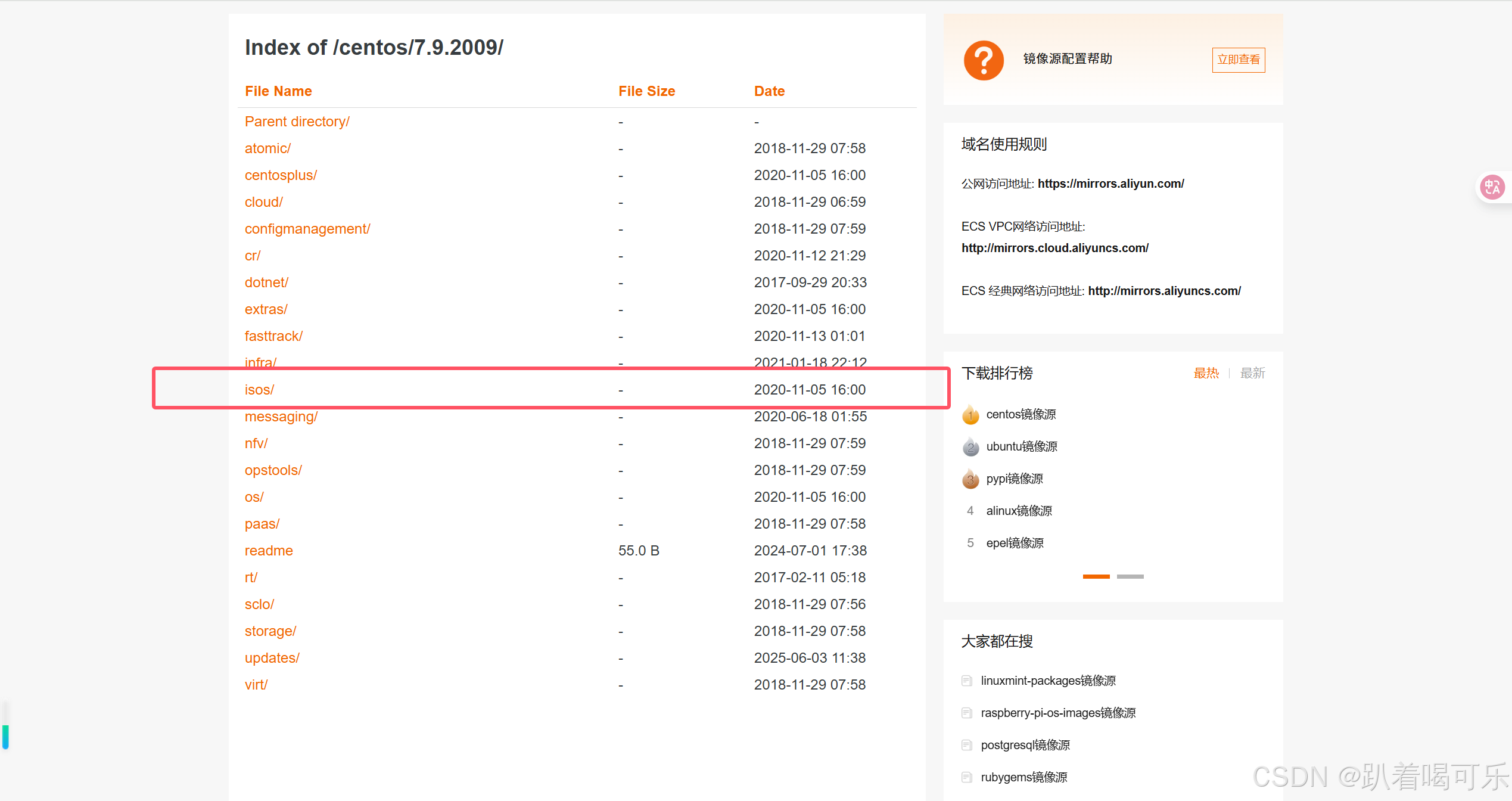Open the opstools/ folder

click(x=273, y=470)
